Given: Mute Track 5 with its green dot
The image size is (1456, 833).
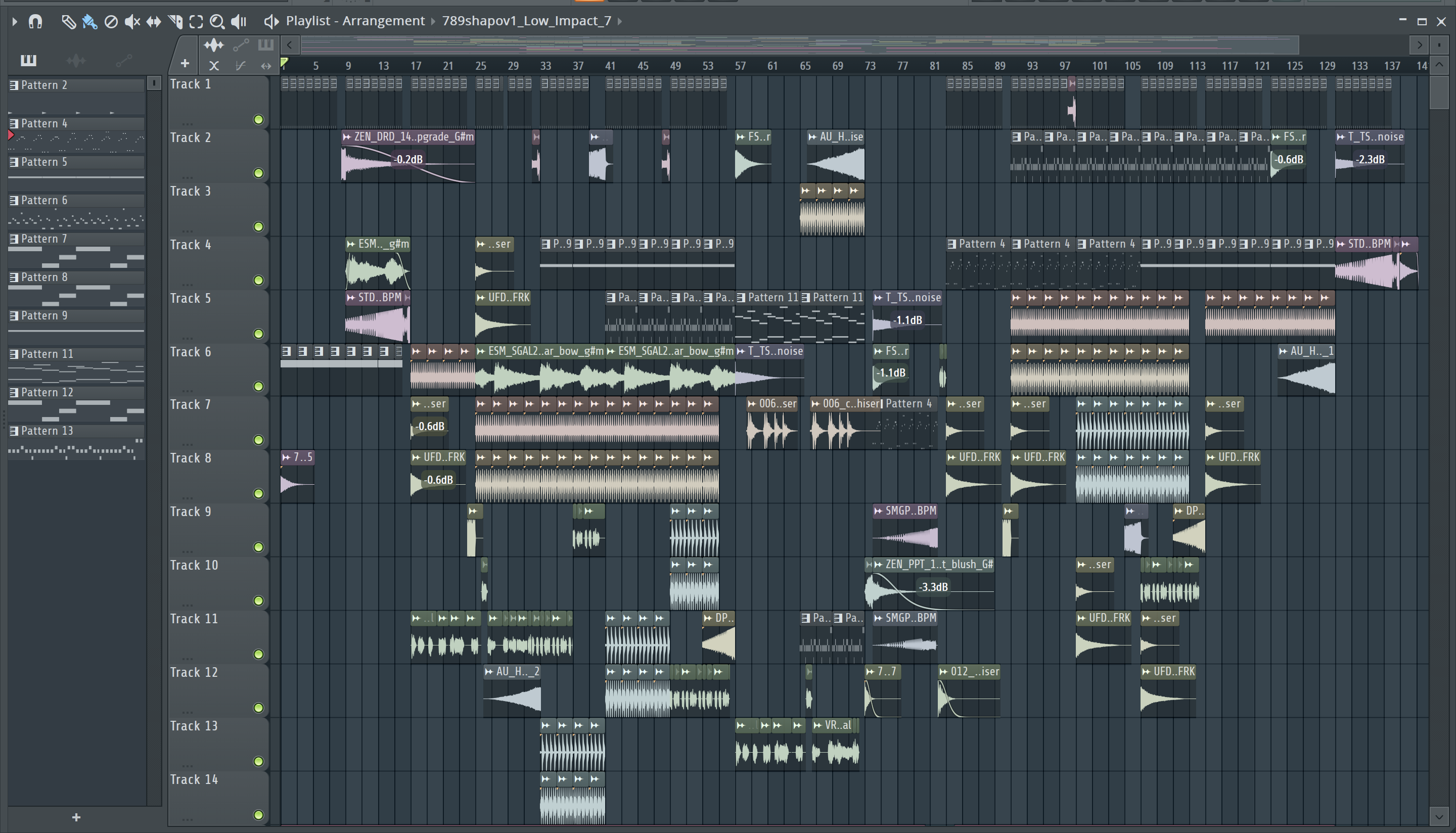Looking at the screenshot, I should click(258, 334).
